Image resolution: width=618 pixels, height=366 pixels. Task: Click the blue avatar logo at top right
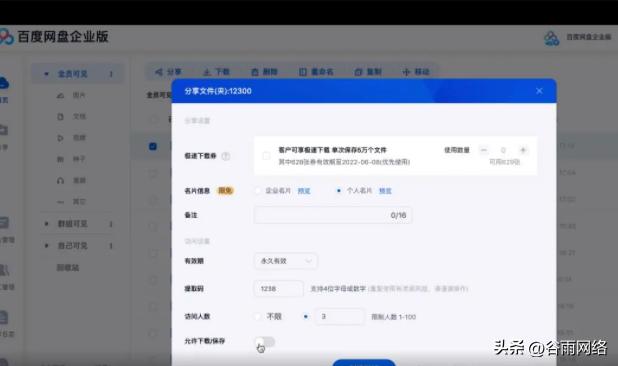pos(551,38)
